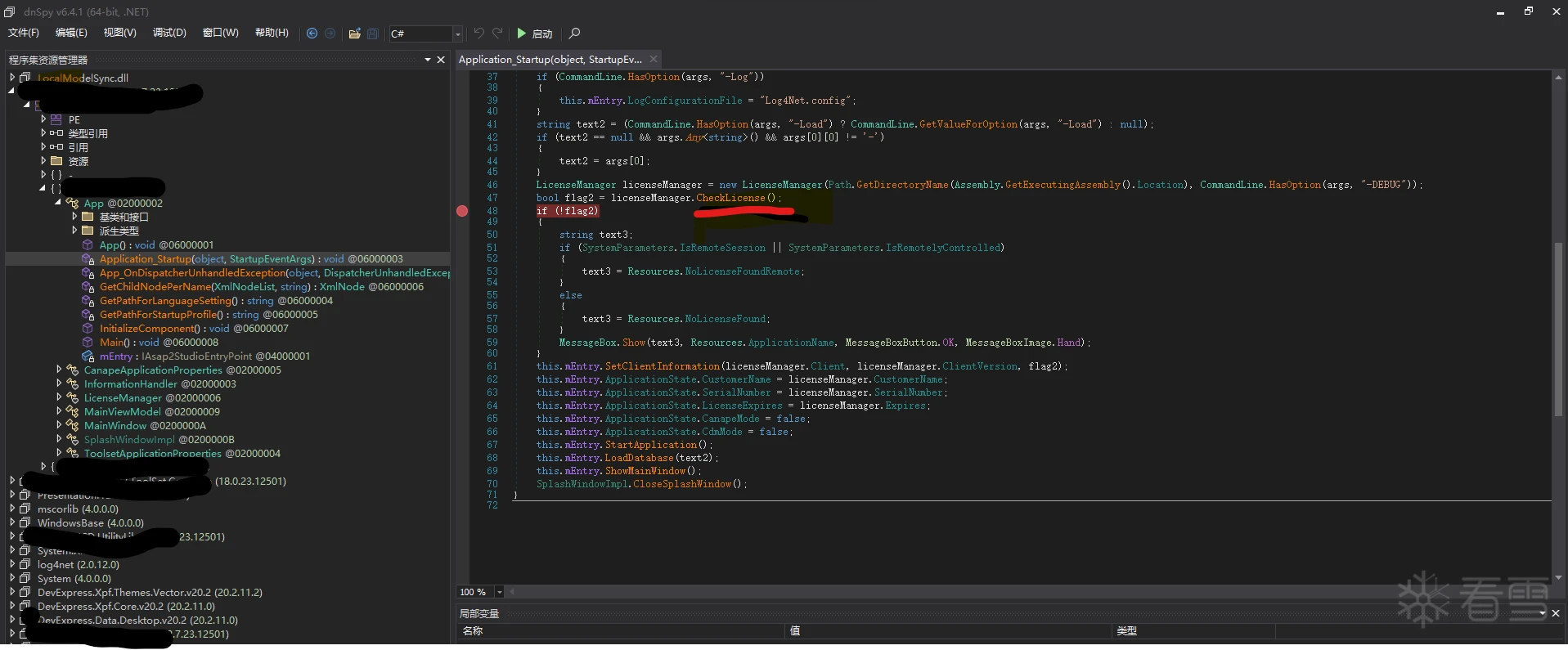Click the CheckLicense method link in code

coord(730,198)
